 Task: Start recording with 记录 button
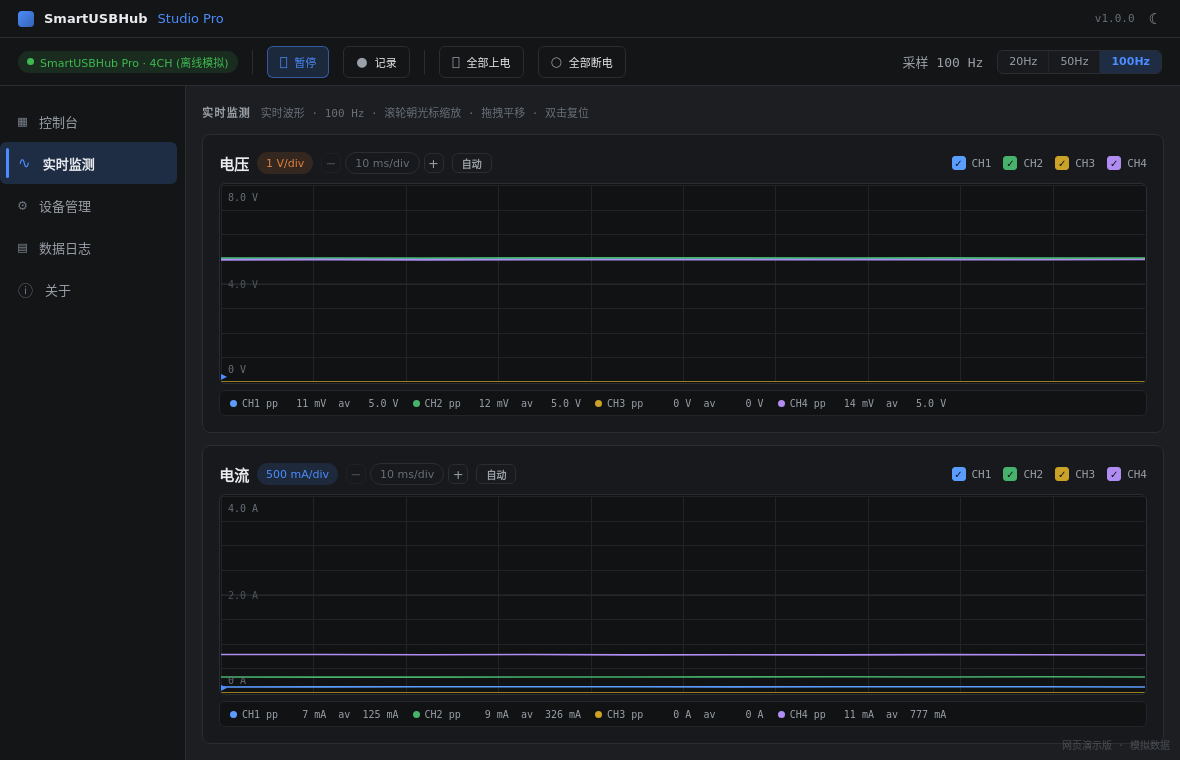[376, 62]
